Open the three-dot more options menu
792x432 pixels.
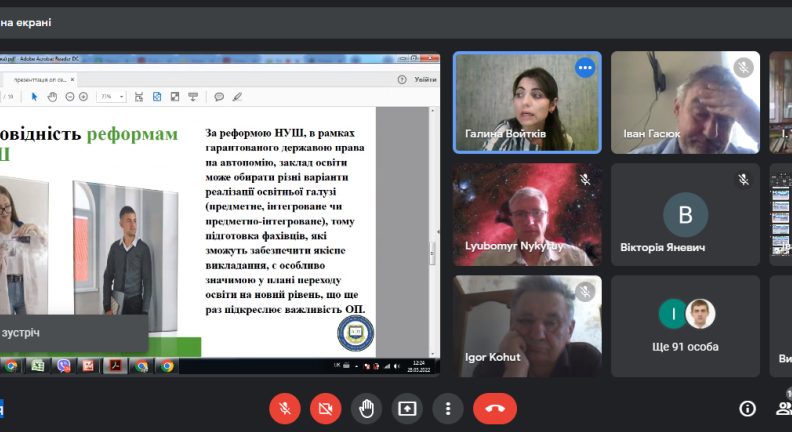pos(448,408)
